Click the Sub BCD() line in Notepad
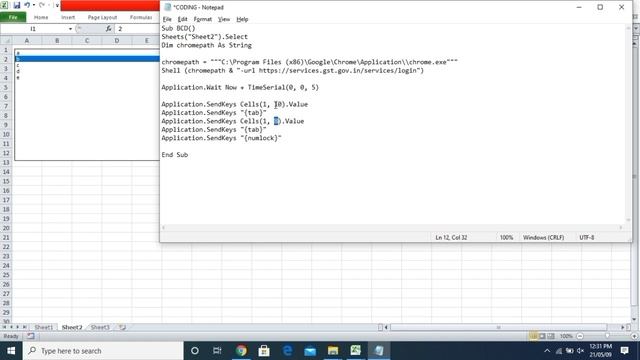640x360 pixels. [178, 28]
